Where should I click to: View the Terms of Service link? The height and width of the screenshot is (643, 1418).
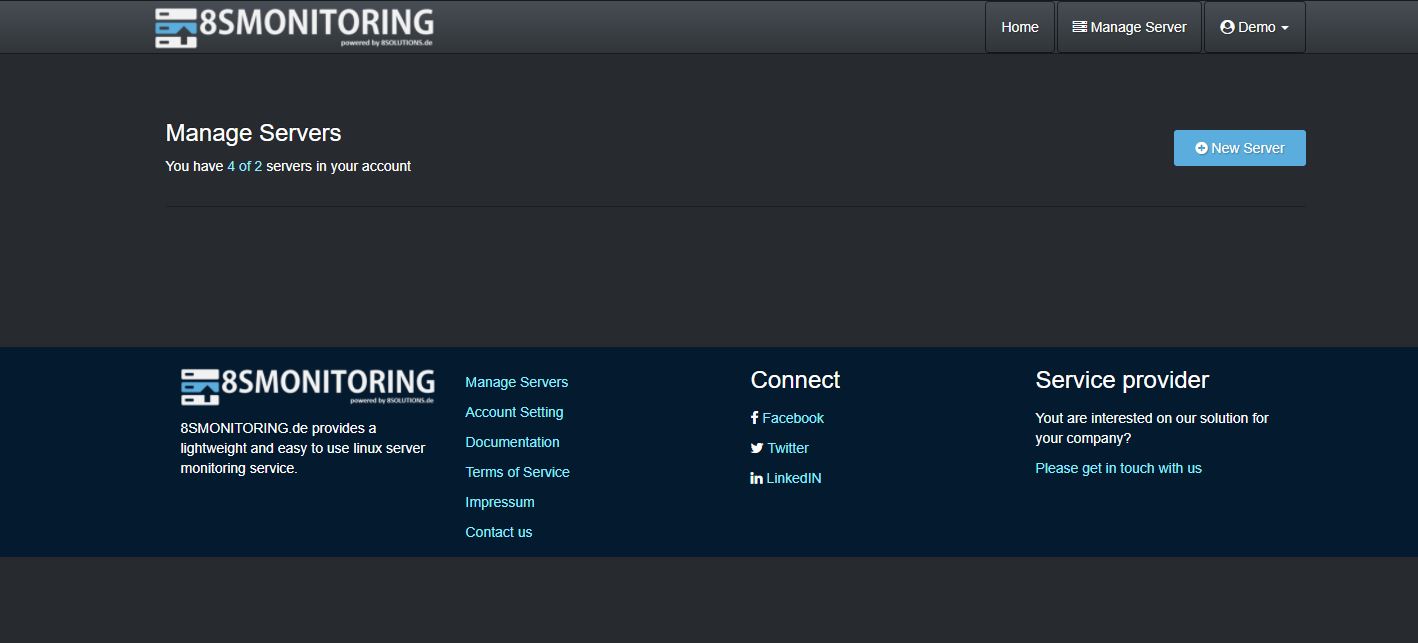click(517, 472)
